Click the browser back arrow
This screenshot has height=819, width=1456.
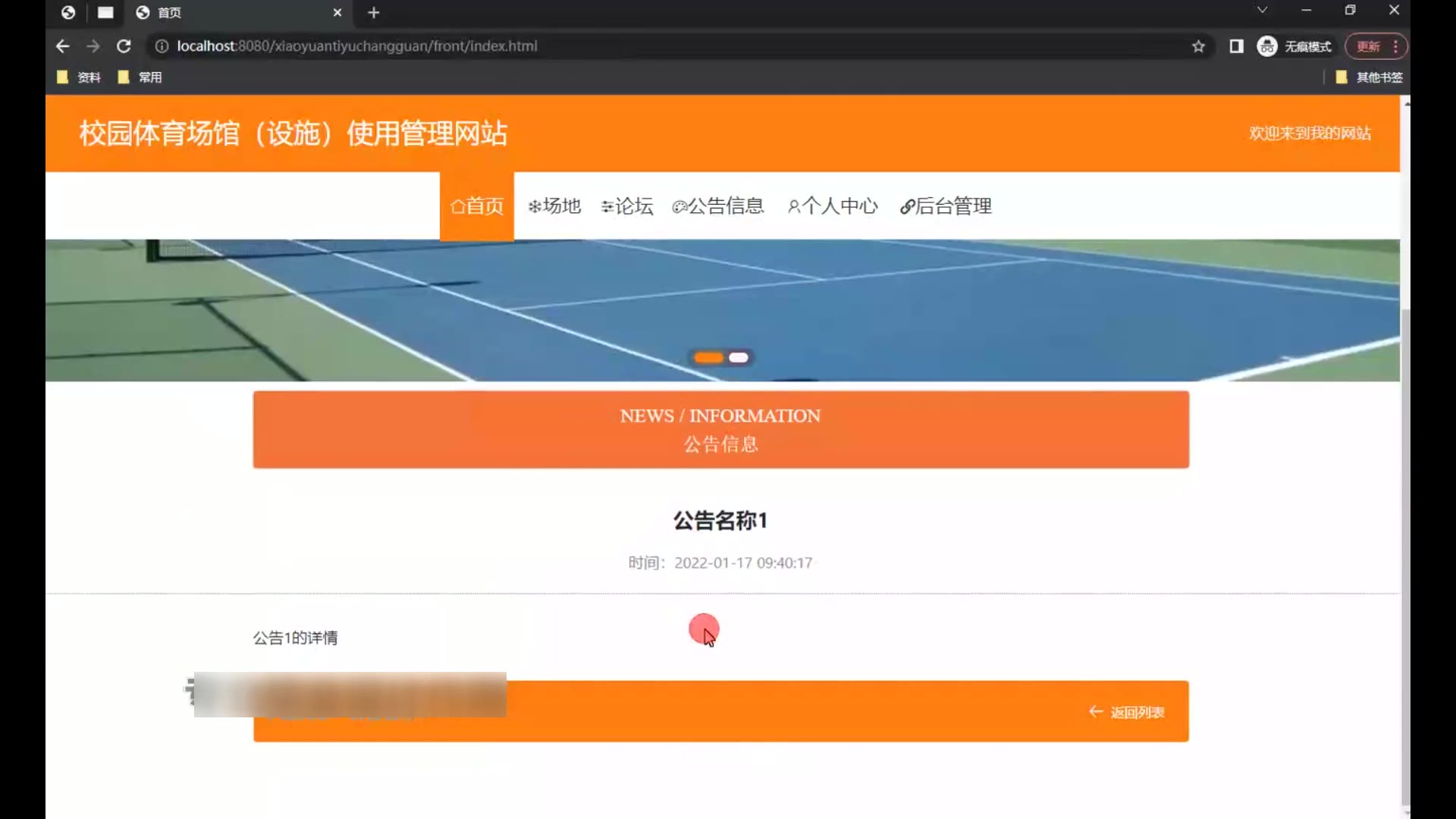click(x=62, y=46)
